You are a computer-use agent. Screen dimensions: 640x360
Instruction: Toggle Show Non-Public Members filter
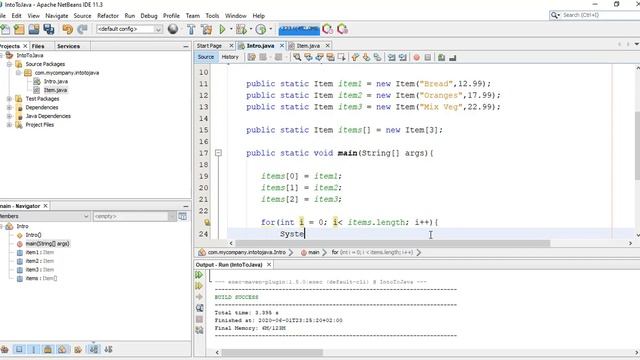point(48,349)
